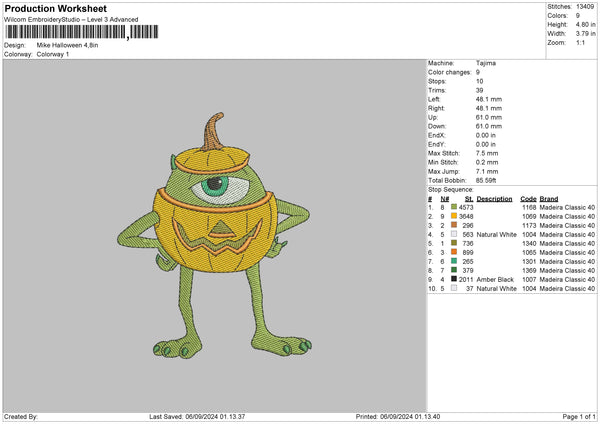Click thread code '1168' in stop 1

click(x=529, y=207)
